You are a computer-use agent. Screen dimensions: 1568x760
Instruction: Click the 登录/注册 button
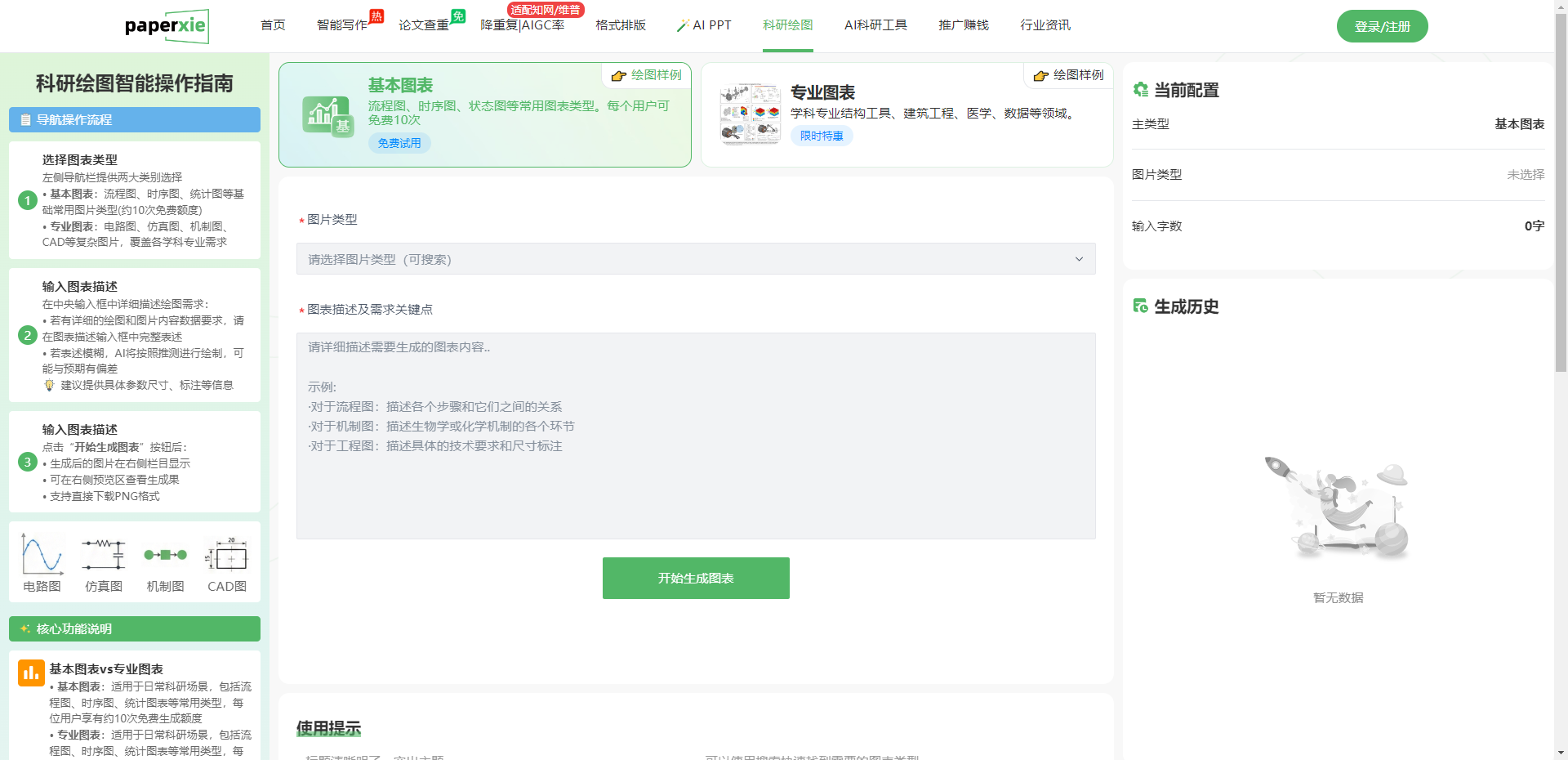pos(1382,26)
